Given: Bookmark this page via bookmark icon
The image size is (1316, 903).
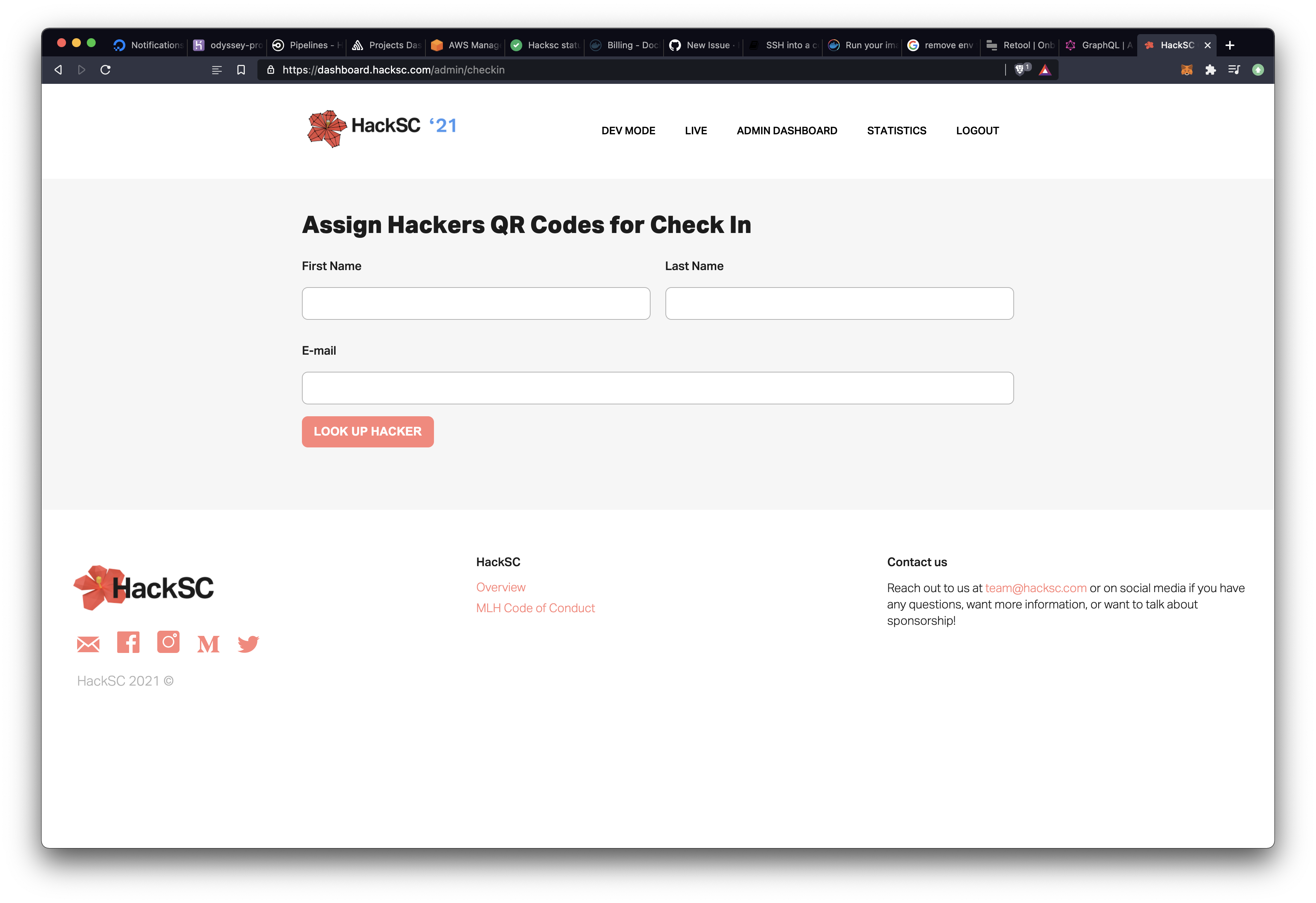Looking at the screenshot, I should coord(241,70).
